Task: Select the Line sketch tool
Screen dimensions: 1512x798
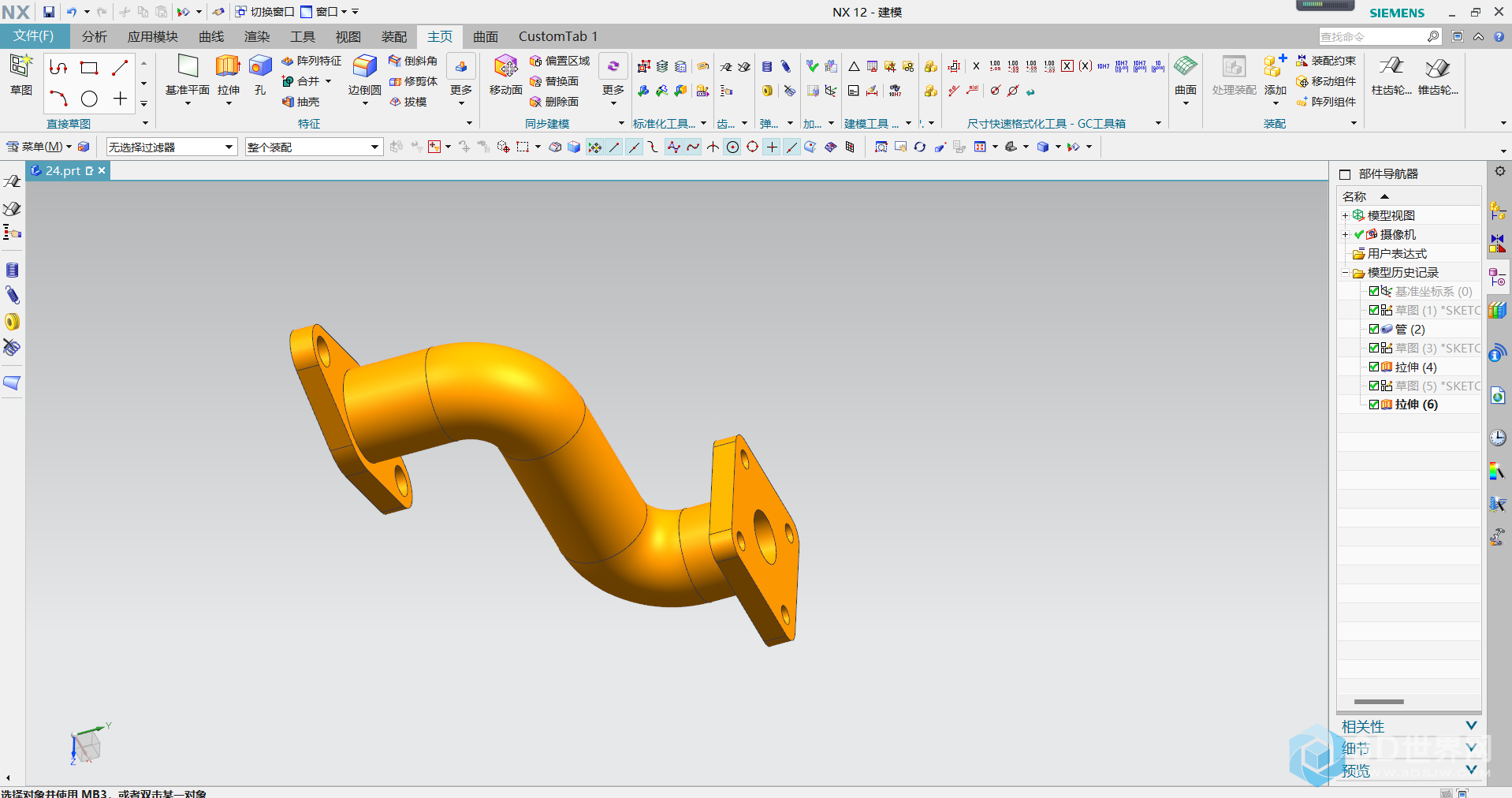Action: [x=120, y=68]
